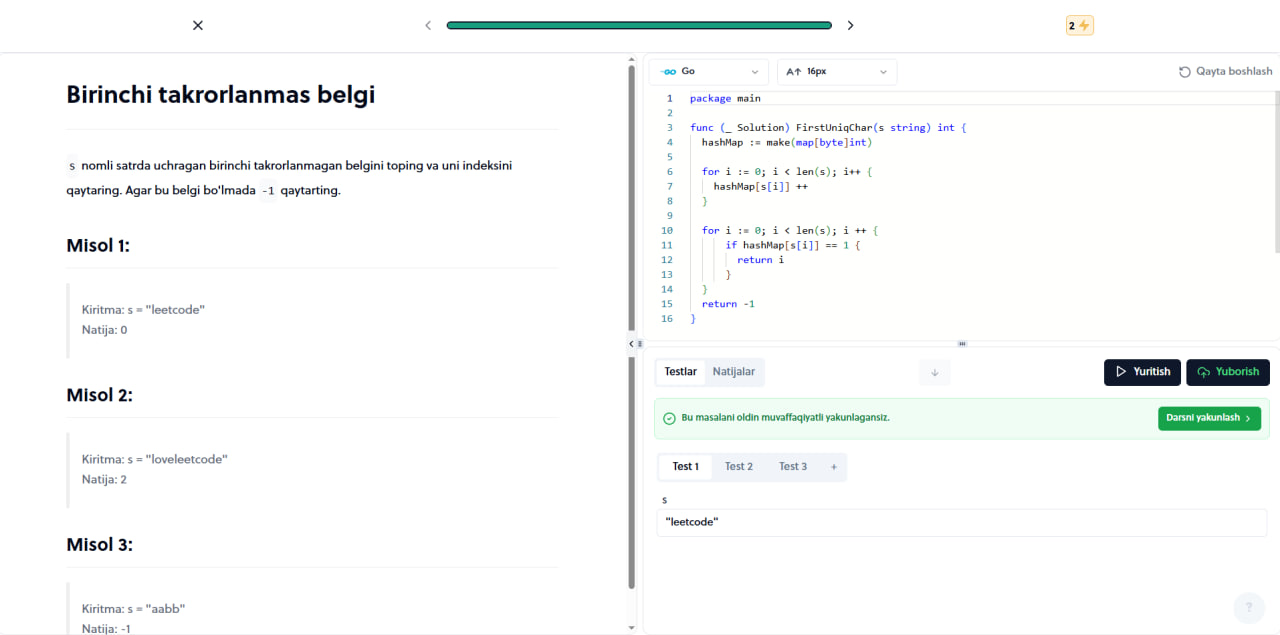
Task: Select the Test 1 tab
Action: 686,467
